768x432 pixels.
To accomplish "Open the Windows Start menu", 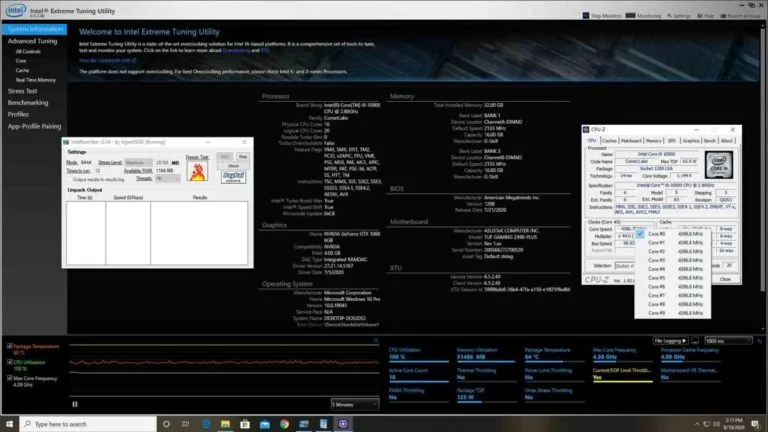I will coord(9,424).
